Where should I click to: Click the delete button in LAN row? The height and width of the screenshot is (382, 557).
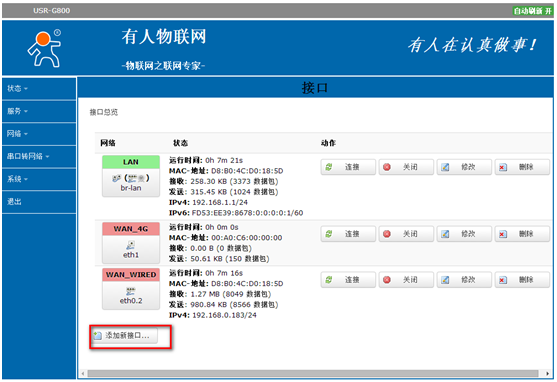[522, 167]
